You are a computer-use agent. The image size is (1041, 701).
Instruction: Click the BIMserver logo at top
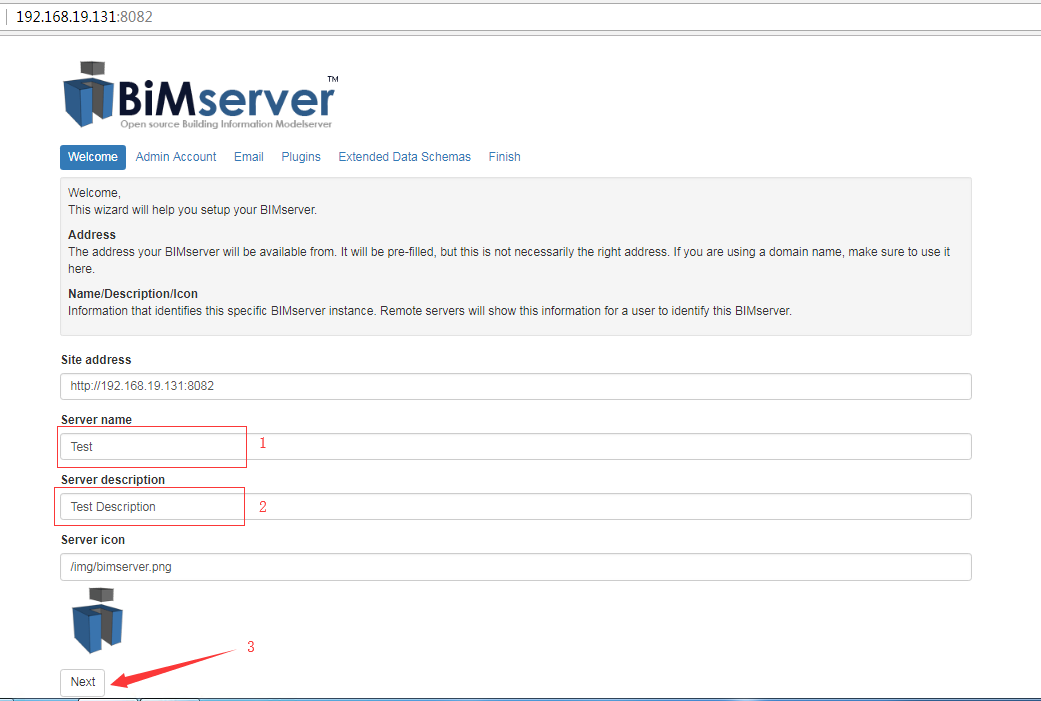pyautogui.click(x=200, y=96)
